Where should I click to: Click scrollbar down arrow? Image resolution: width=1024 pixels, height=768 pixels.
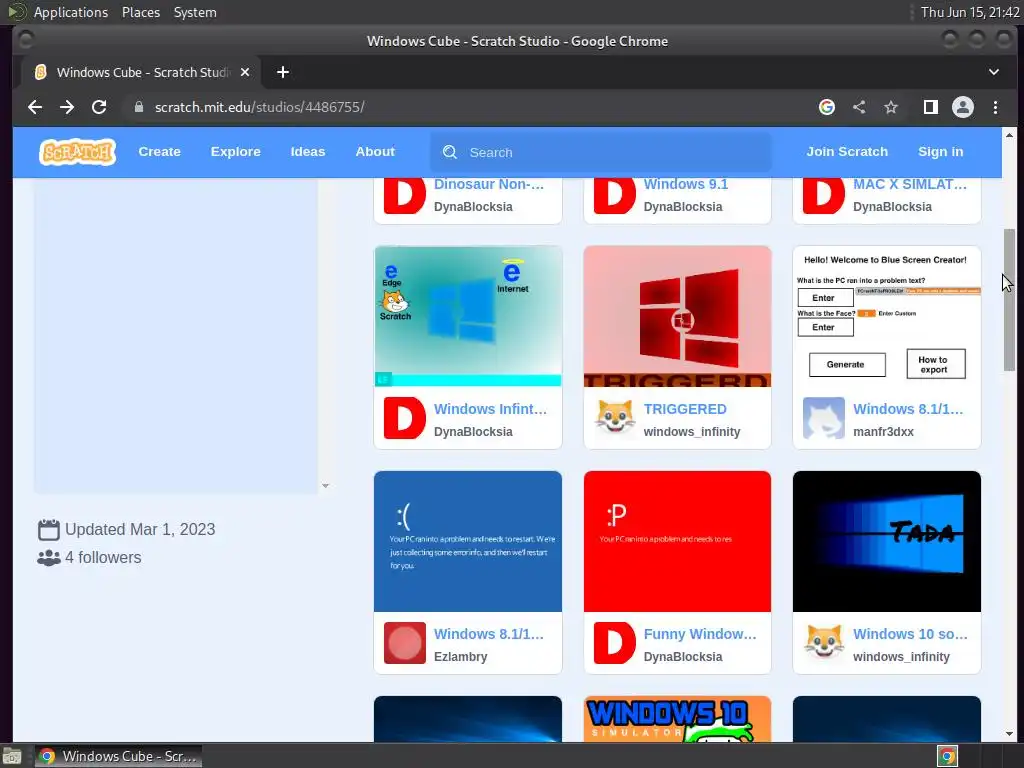[x=1009, y=734]
